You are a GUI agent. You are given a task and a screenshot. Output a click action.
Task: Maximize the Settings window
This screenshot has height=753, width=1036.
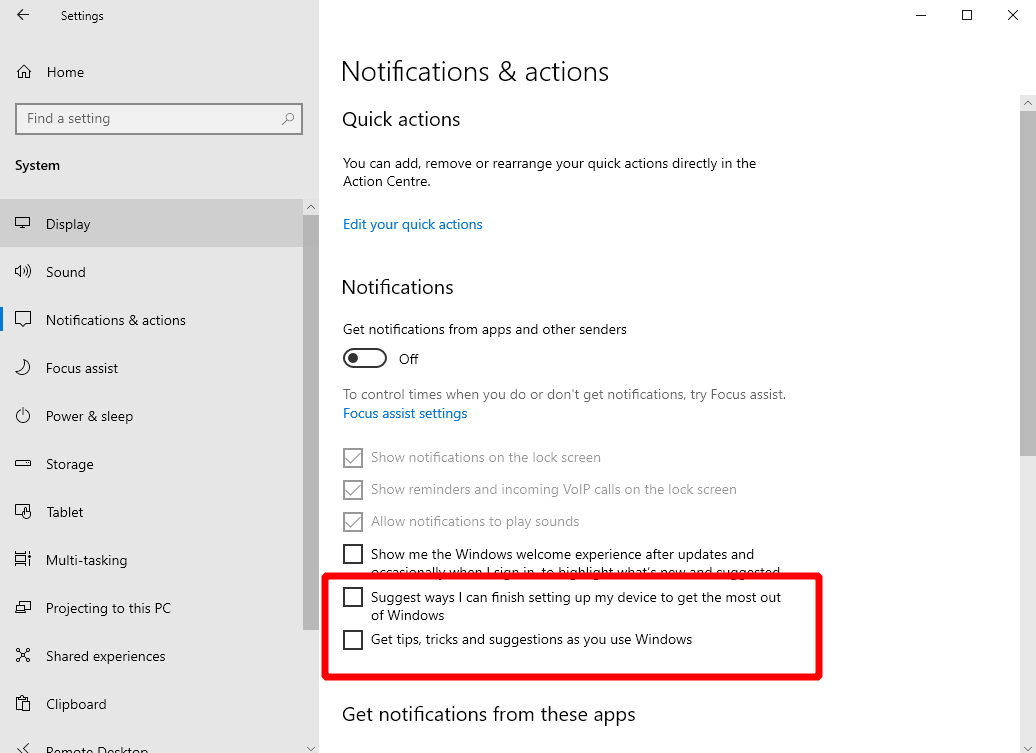967,15
